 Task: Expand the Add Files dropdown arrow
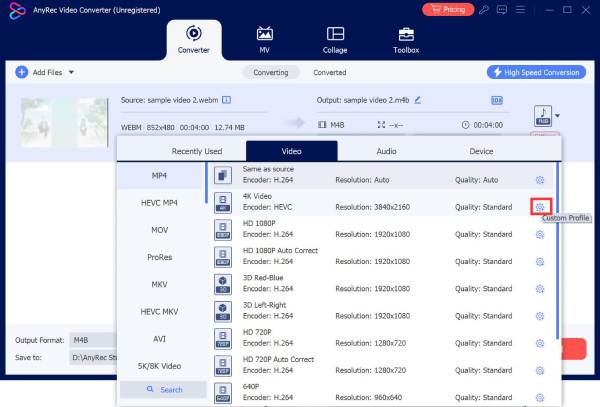point(71,72)
